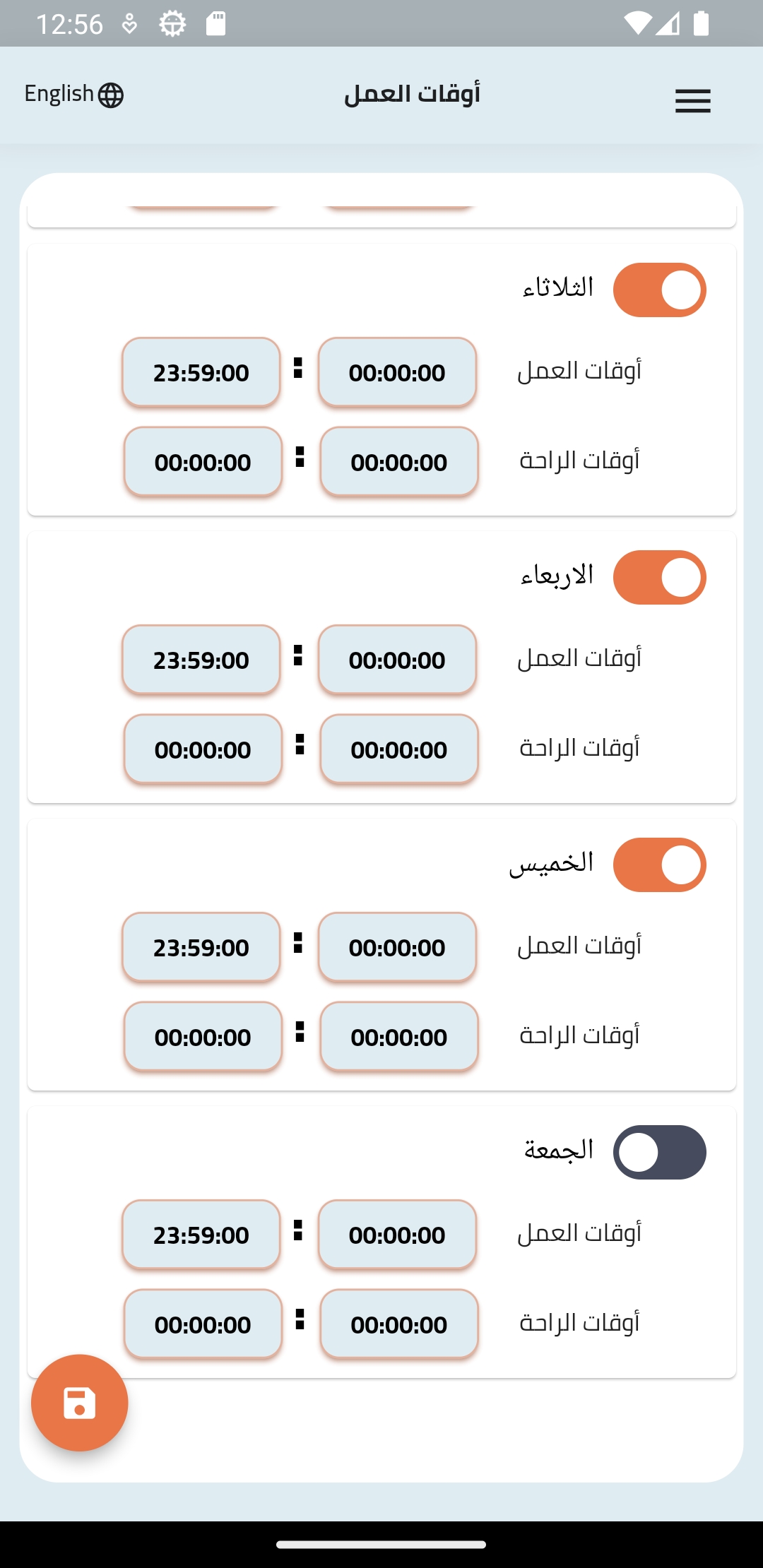Open Tuesday work end time 23:59:00 picker
This screenshot has height=1568, width=763.
(201, 372)
